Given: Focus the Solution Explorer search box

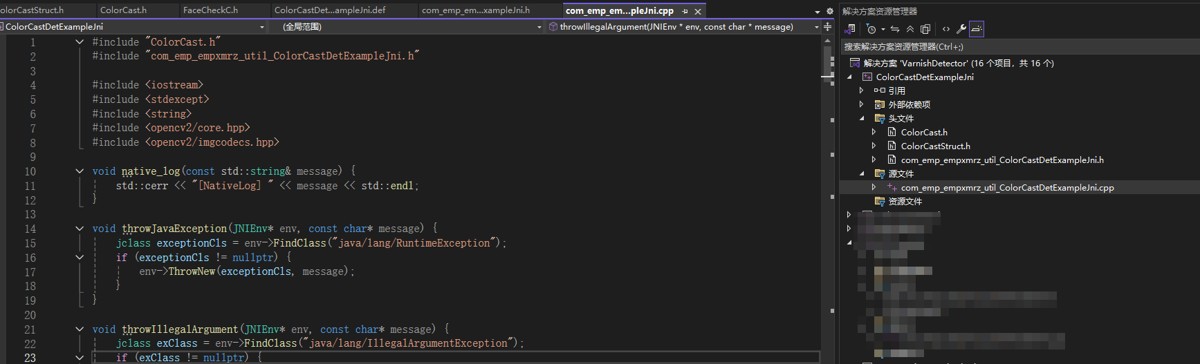Looking at the screenshot, I should [x=1019, y=46].
